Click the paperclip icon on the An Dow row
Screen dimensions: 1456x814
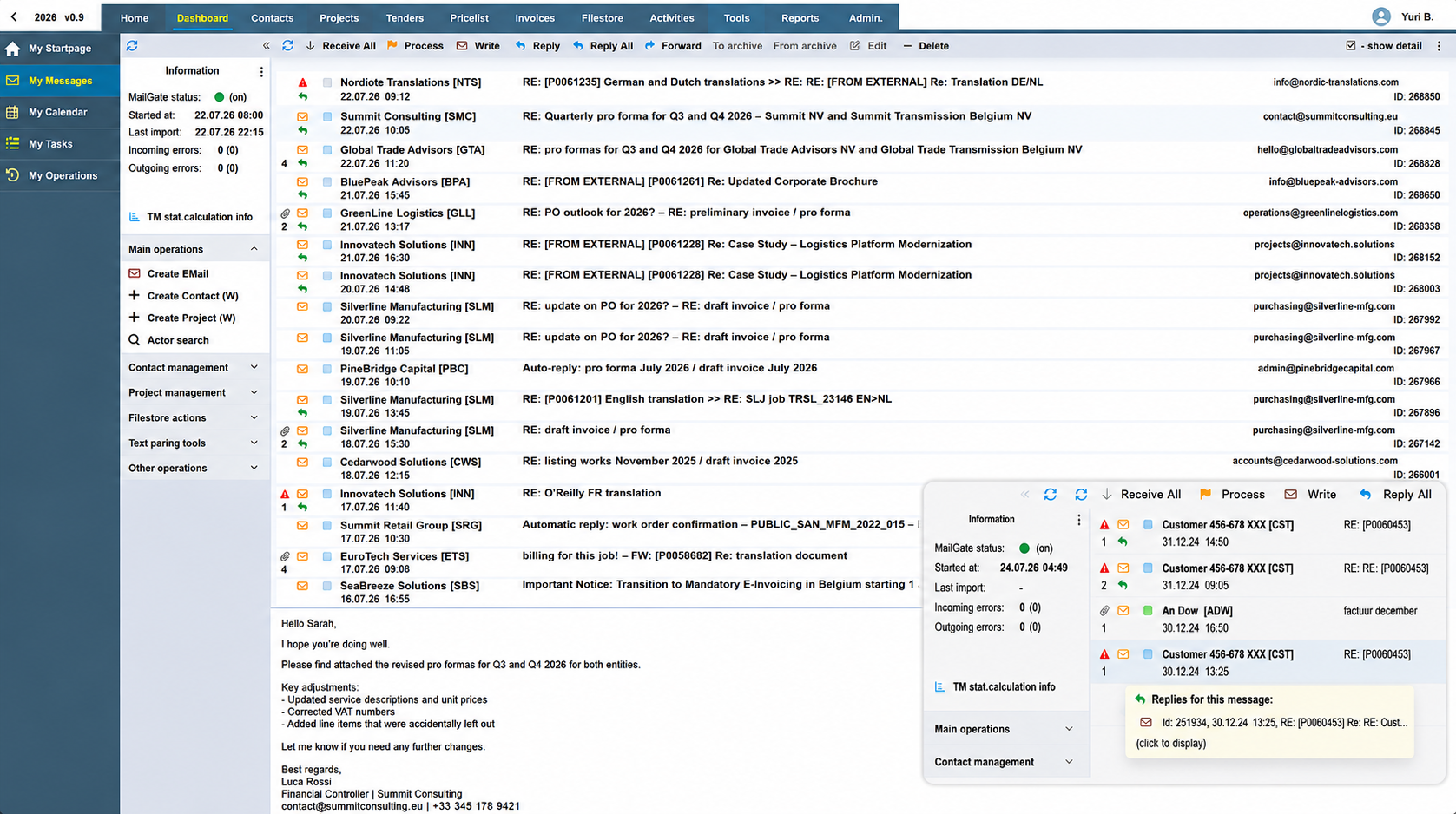click(1104, 611)
